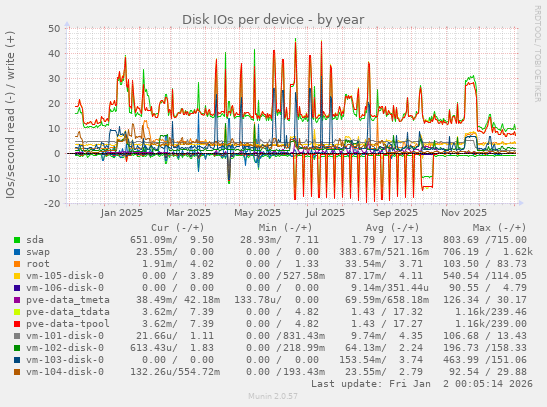Click the Jul 2025 axis label

point(325,213)
